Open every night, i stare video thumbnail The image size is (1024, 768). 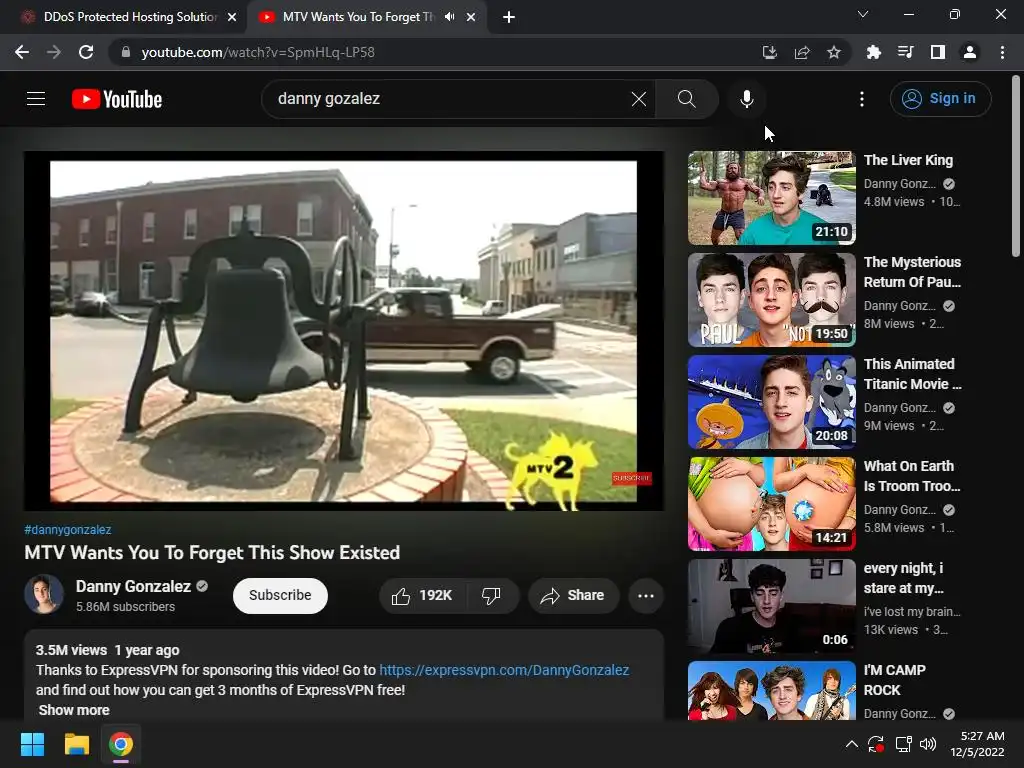coord(771,605)
